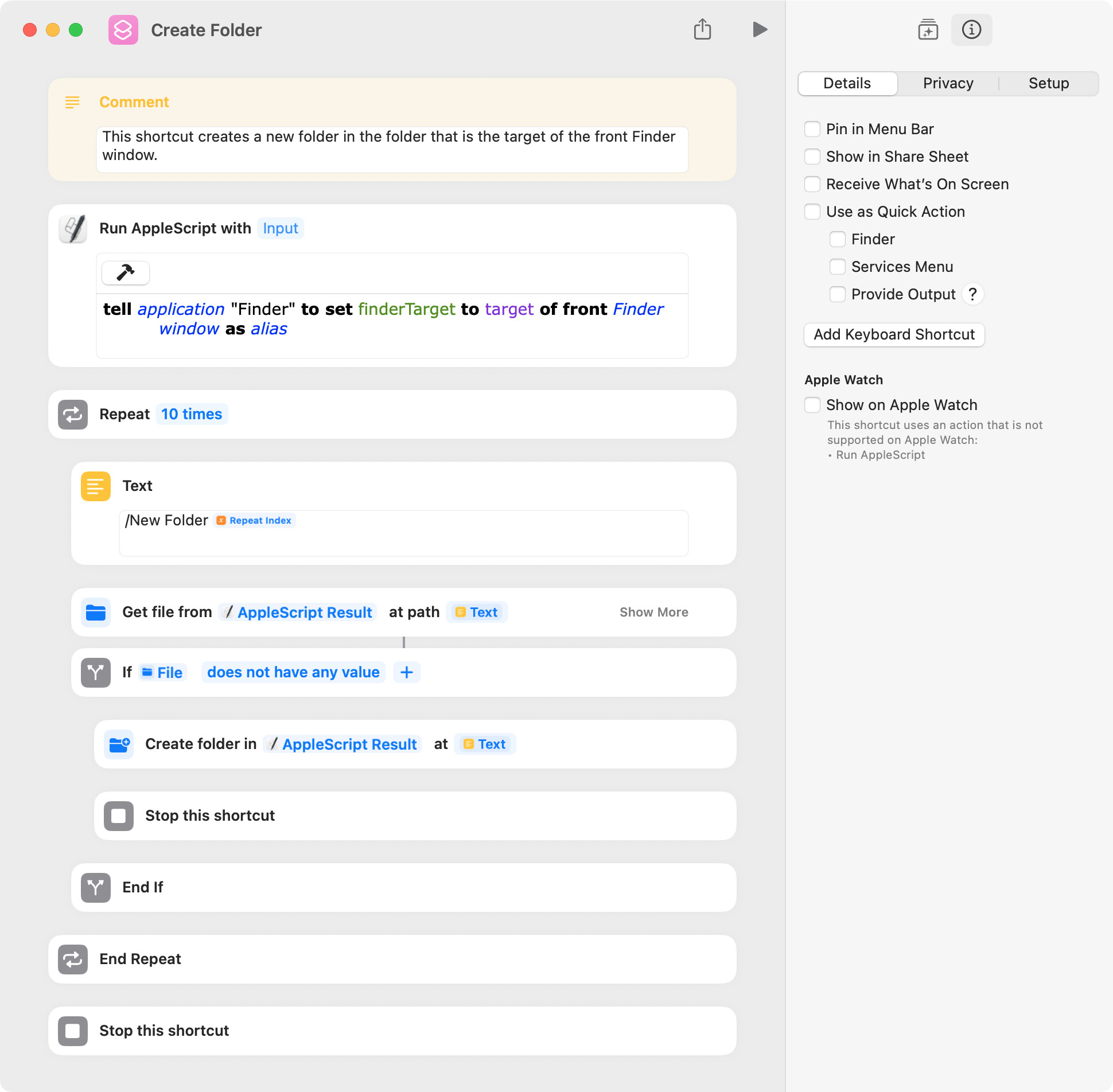Enable Show on Apple Watch
Viewport: 1113px width, 1092px height.
click(x=812, y=405)
